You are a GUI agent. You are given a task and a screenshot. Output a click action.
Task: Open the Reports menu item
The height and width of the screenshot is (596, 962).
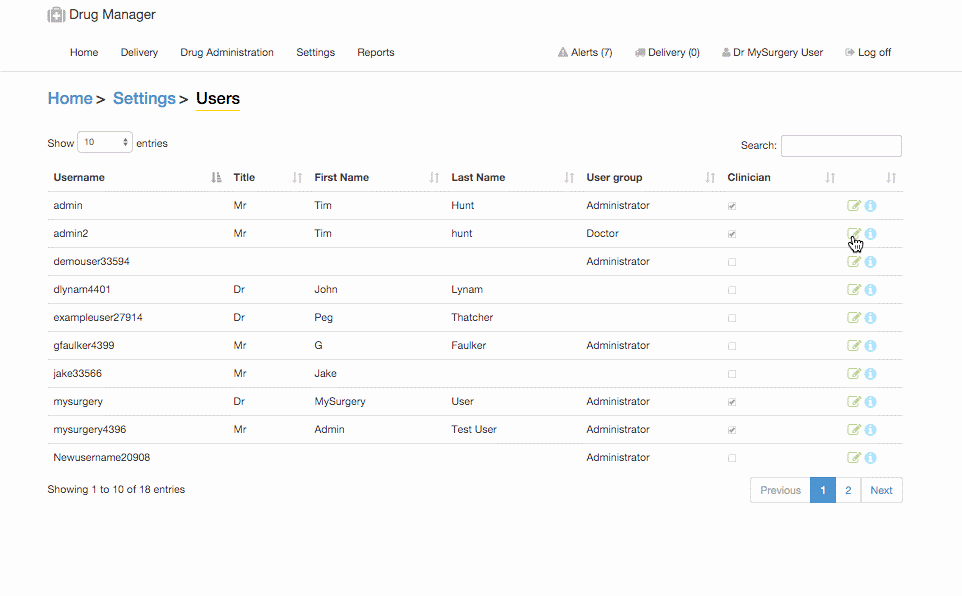coord(376,52)
